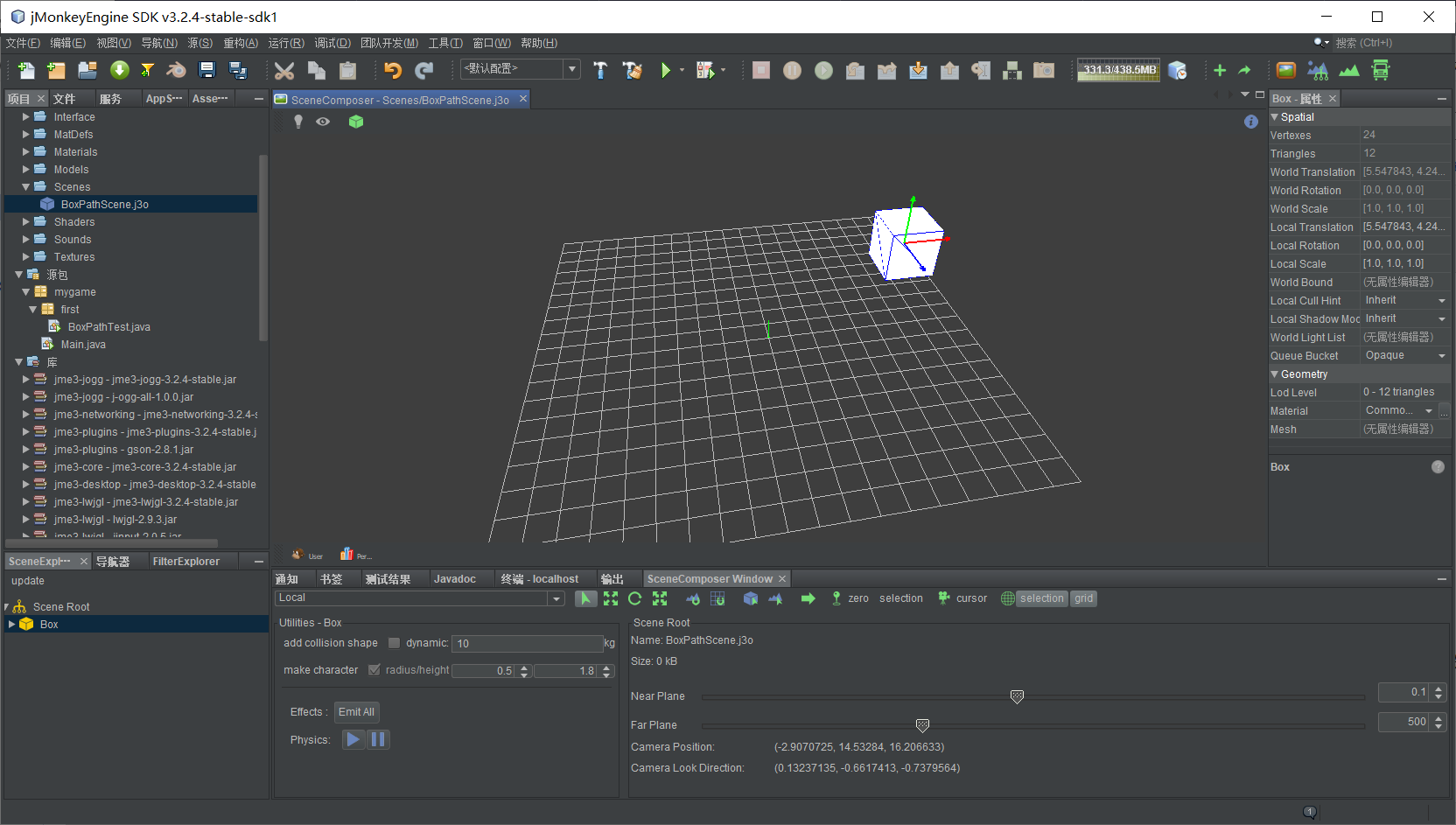Toggle the grid button
Screen dimensions: 1456x825
click(1083, 598)
